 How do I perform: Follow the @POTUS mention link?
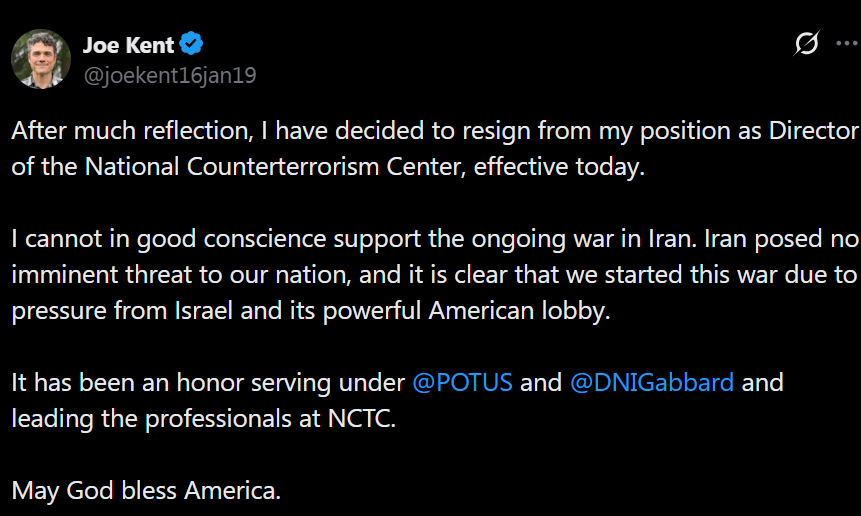click(462, 383)
